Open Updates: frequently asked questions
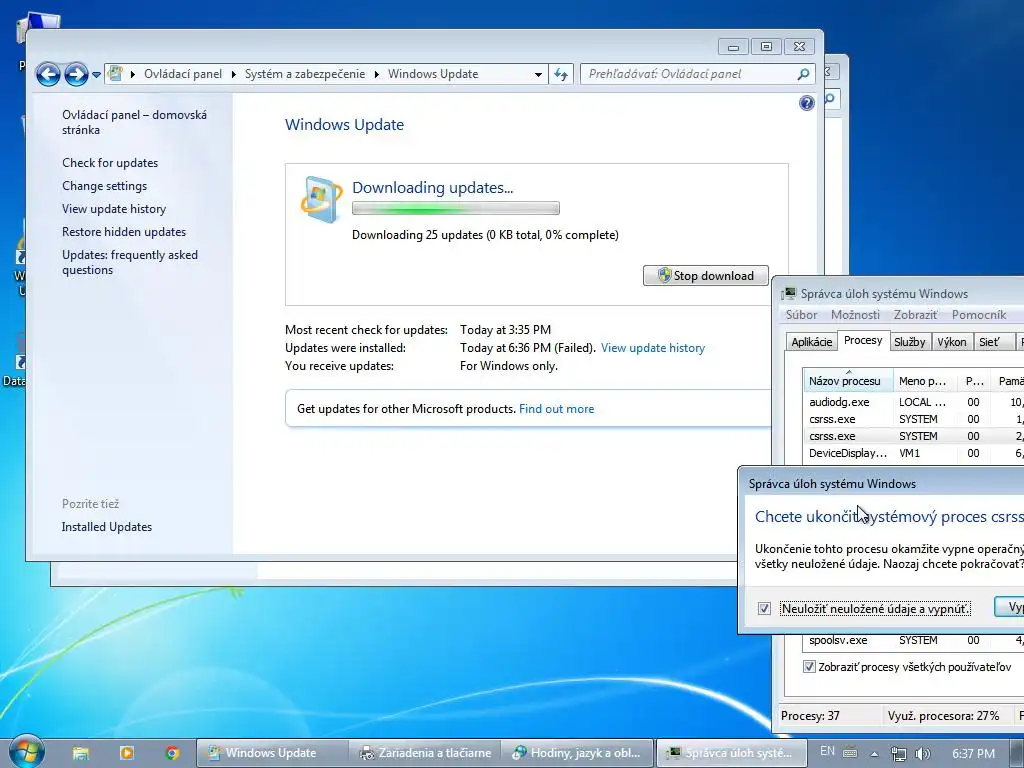 click(130, 263)
